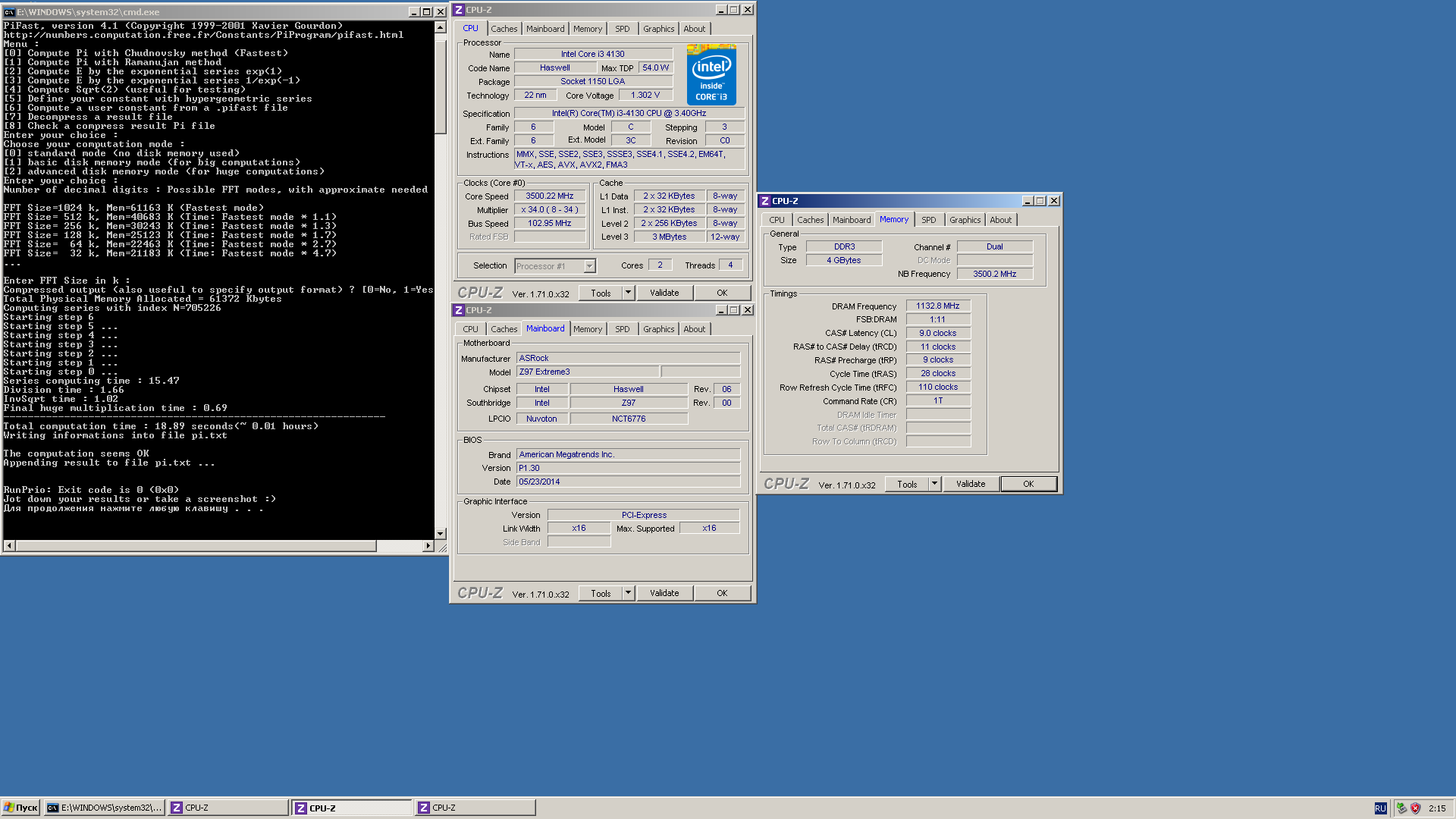1456x819 pixels.
Task: Click OK in the Mainboard window
Action: pyautogui.click(x=722, y=593)
